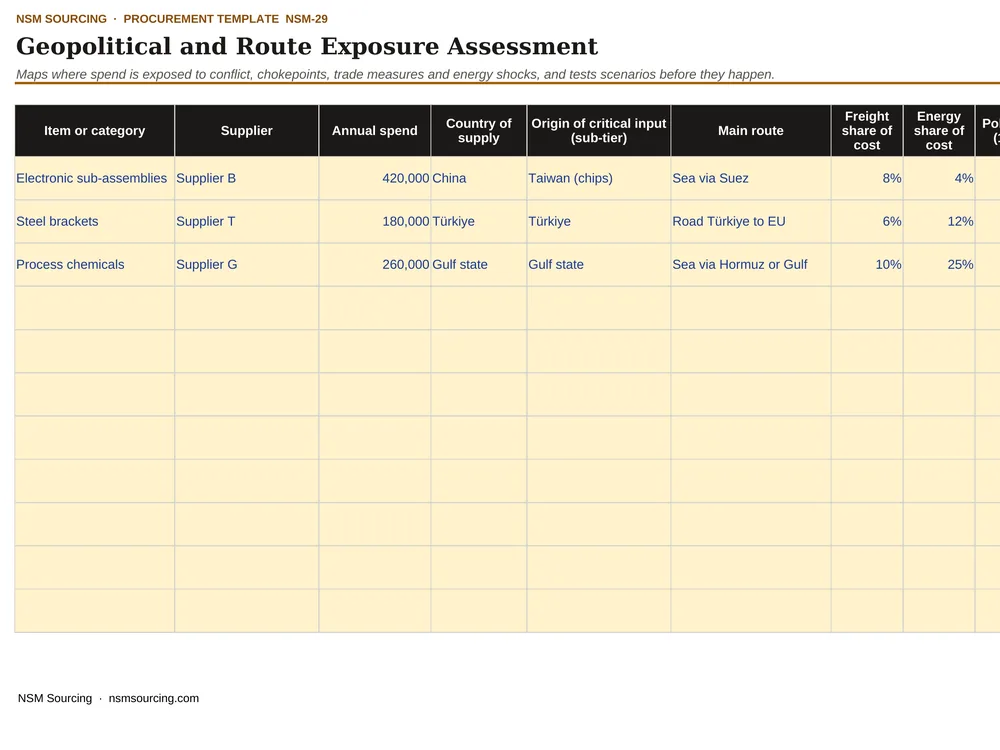Select the 'Sea via Suez' route cell
Screen dimensions: 1000x750
(x=751, y=179)
